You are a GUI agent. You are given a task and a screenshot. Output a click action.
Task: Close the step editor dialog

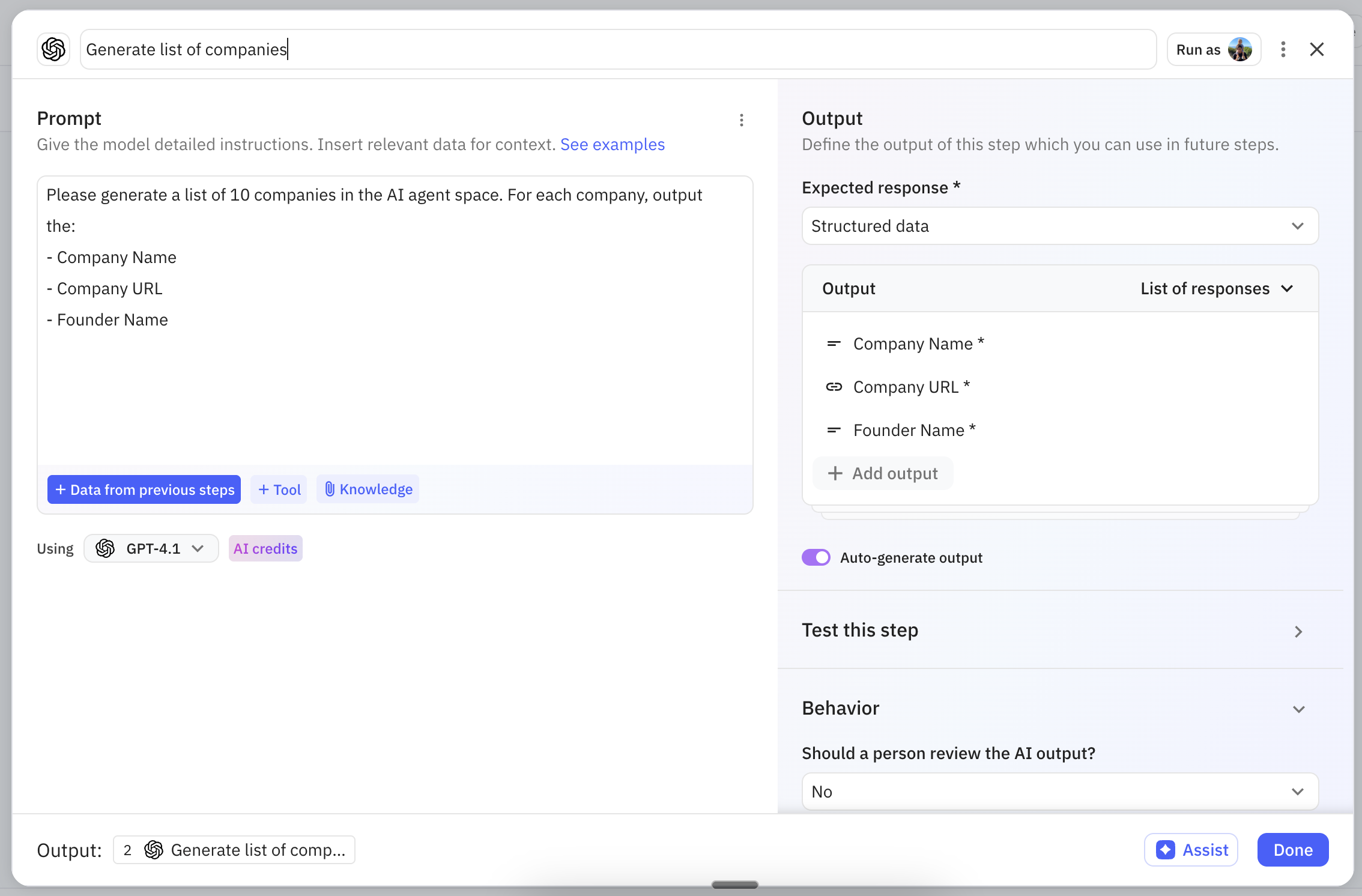tap(1316, 49)
